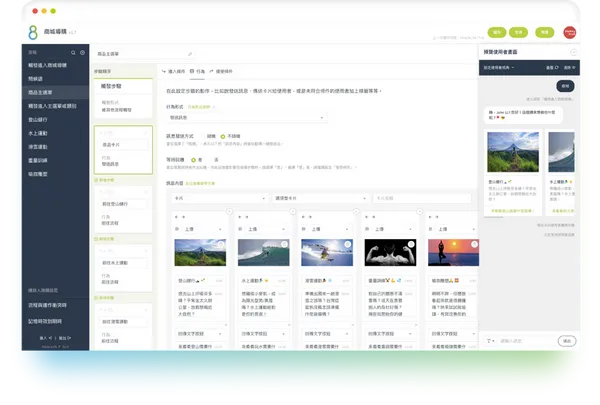Viewport: 600px width, 405px height.
Task: Open the behavior type dropdown below 行為形式
Action: tap(247, 118)
